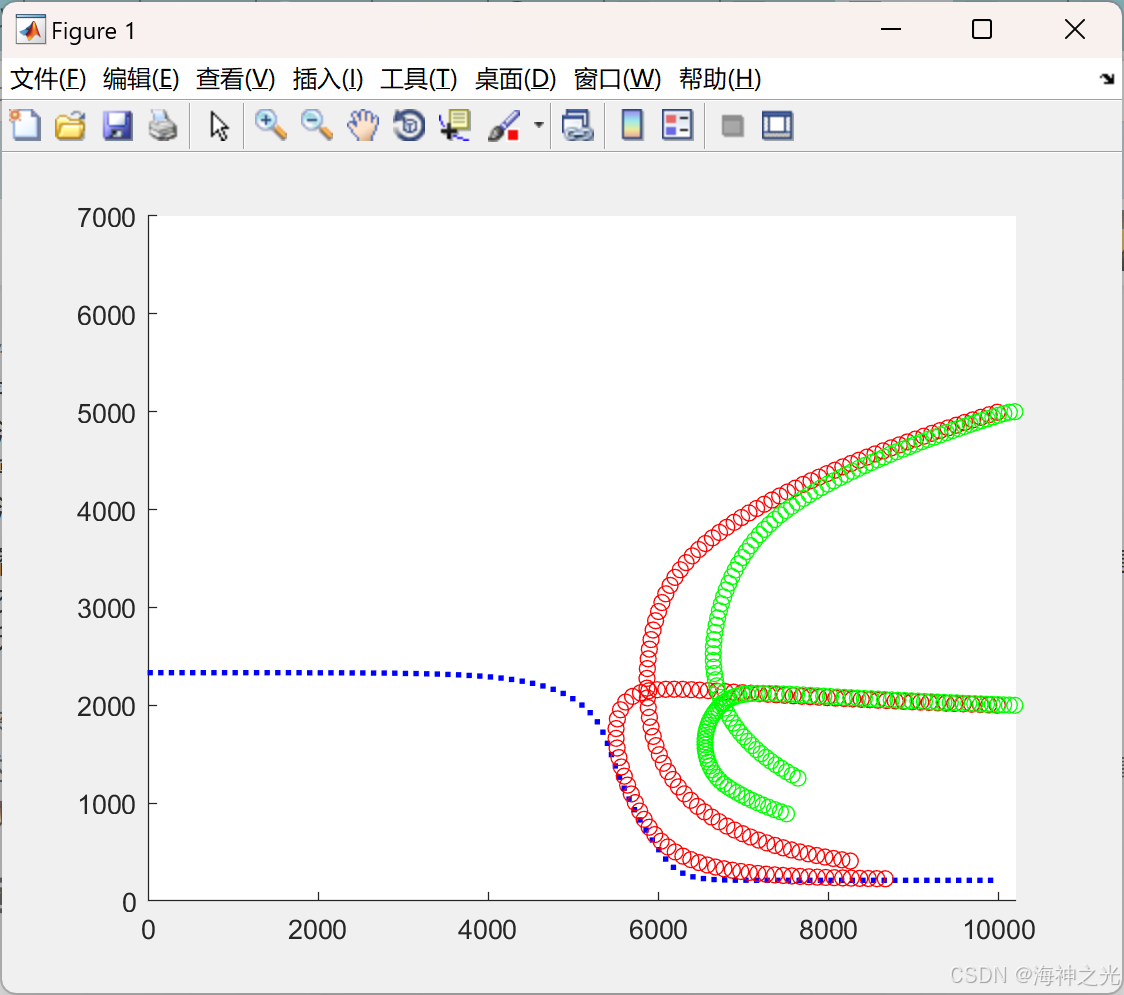
Task: Minimize the Figure 1 window
Action: [891, 29]
